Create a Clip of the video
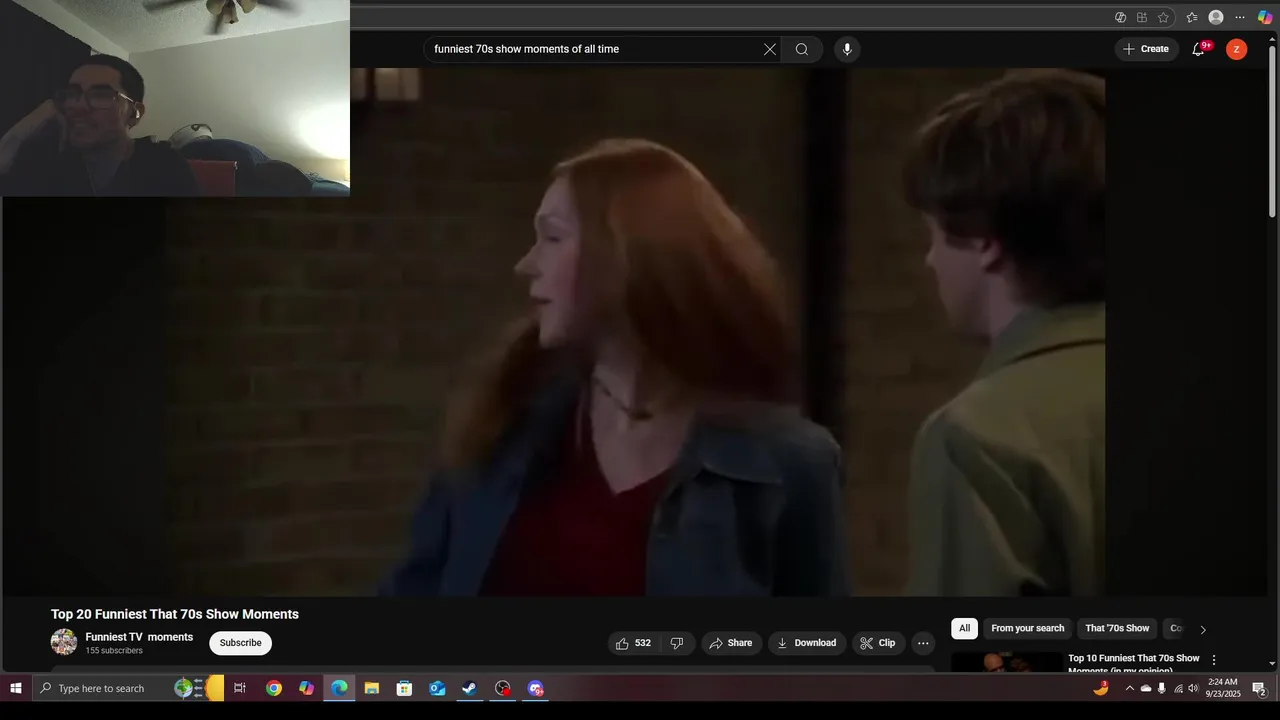 (x=878, y=643)
